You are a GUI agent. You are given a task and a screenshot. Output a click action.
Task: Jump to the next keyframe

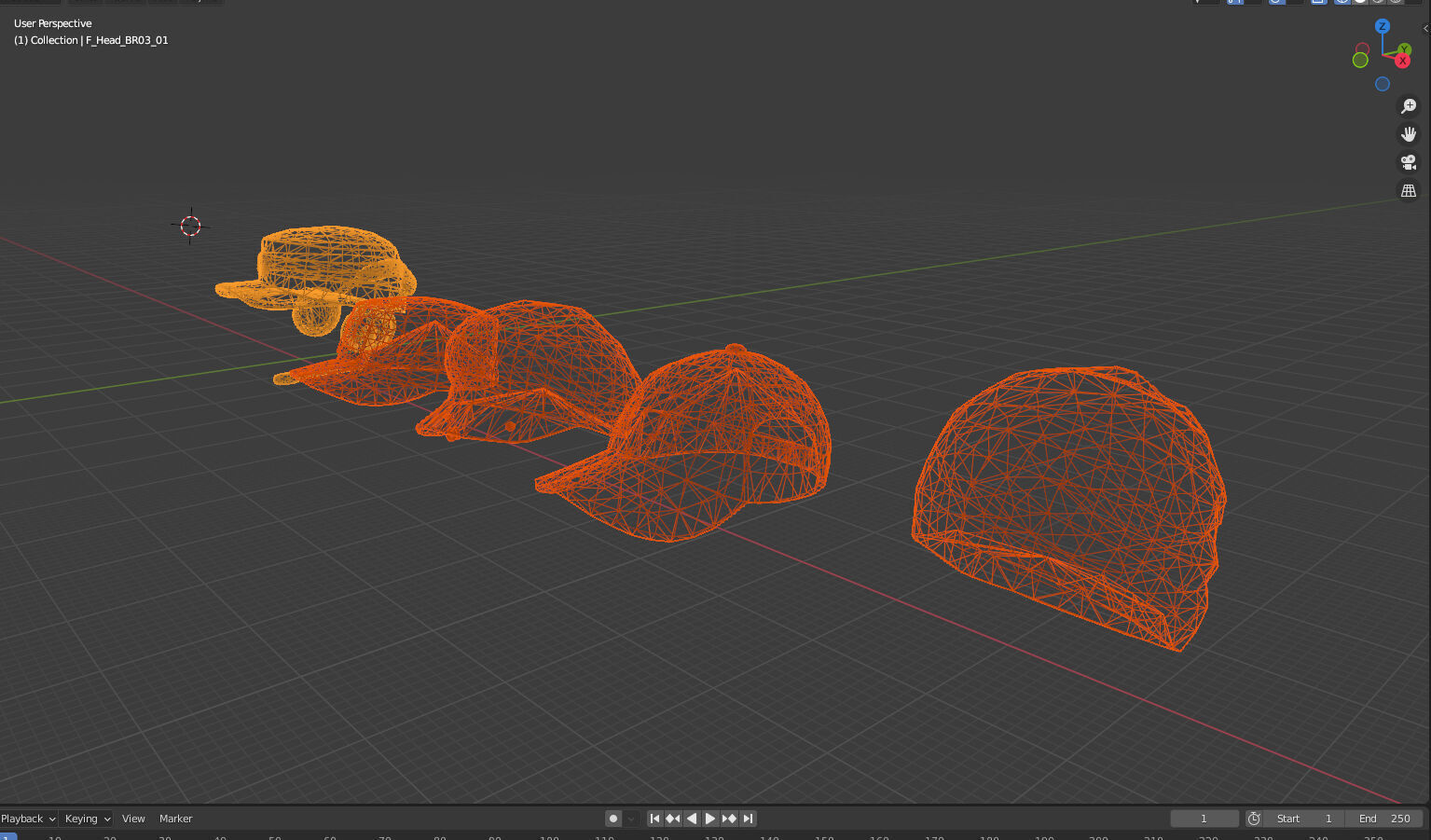pyautogui.click(x=729, y=819)
